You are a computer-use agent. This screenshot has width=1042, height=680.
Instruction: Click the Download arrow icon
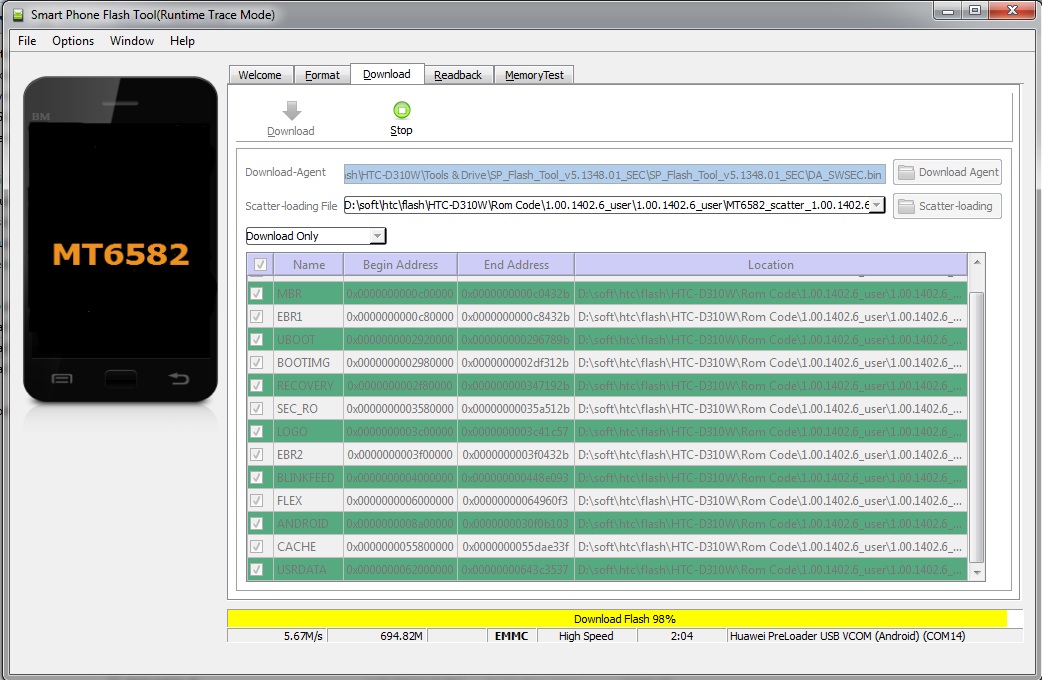pyautogui.click(x=292, y=110)
